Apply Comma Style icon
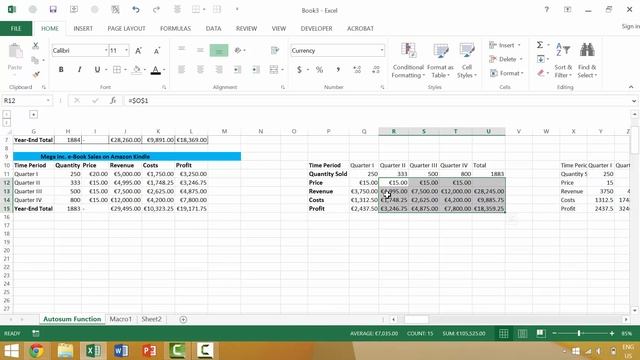The width and height of the screenshot is (640, 360). [338, 70]
